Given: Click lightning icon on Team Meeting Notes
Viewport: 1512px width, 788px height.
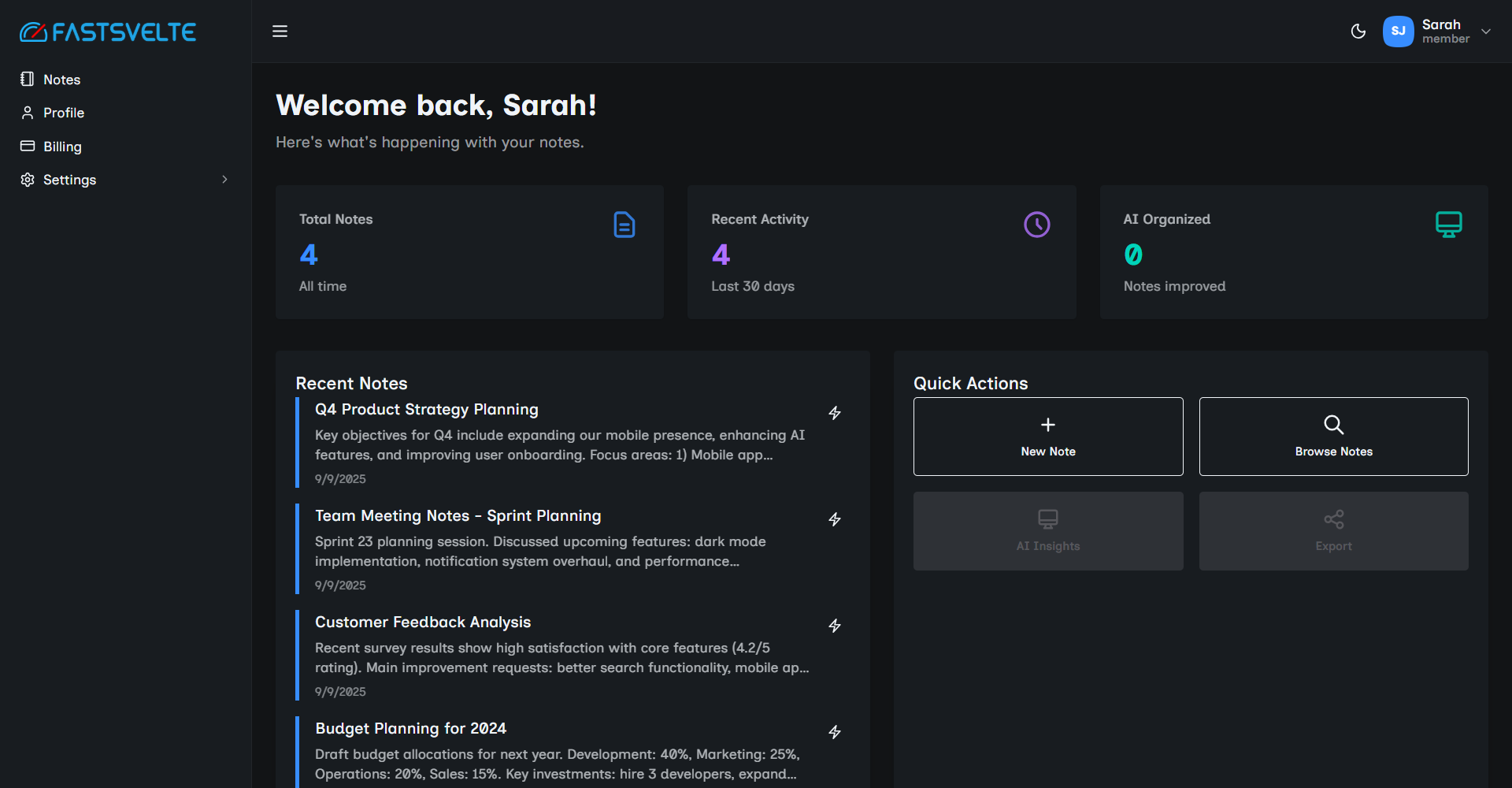Looking at the screenshot, I should [x=835, y=519].
